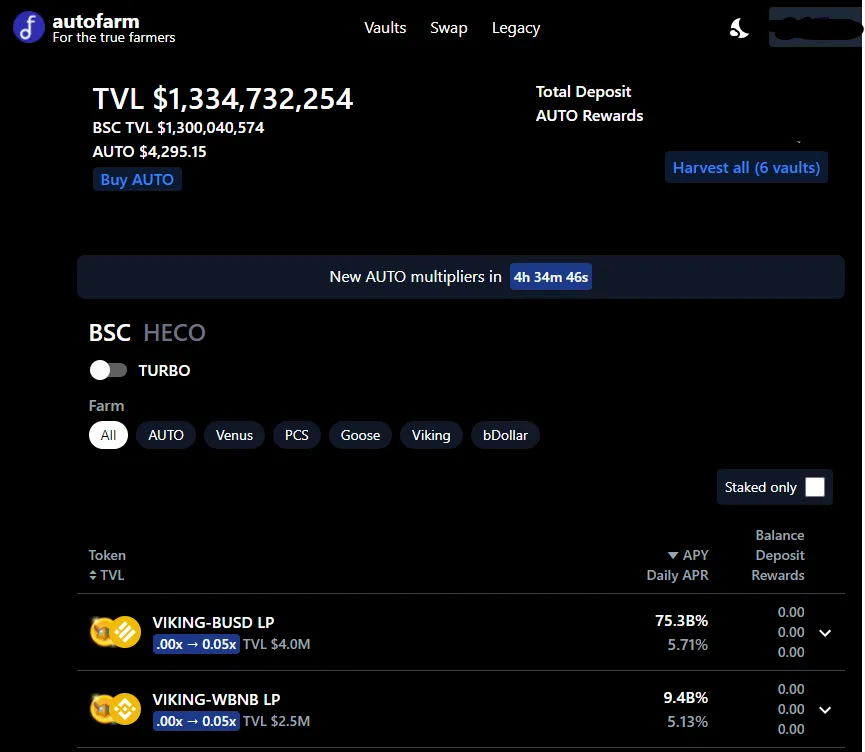Click the Buy AUTO button

click(137, 179)
